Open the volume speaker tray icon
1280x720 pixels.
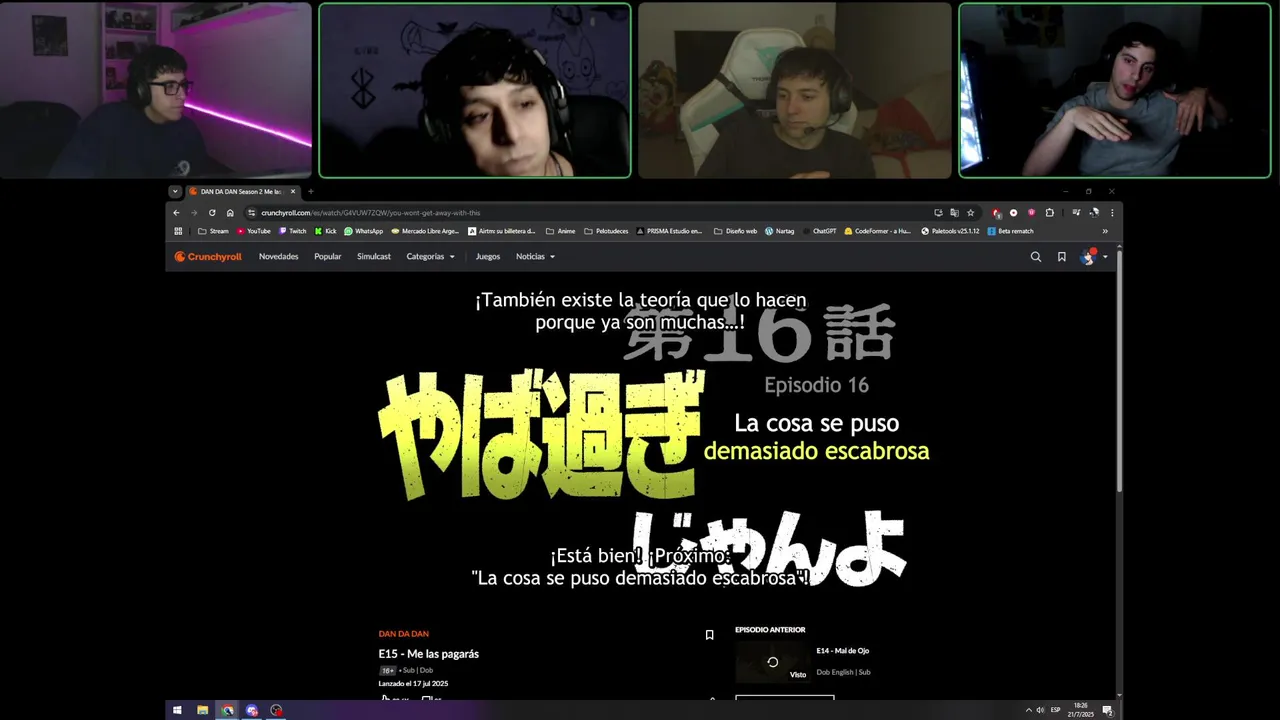(1040, 710)
